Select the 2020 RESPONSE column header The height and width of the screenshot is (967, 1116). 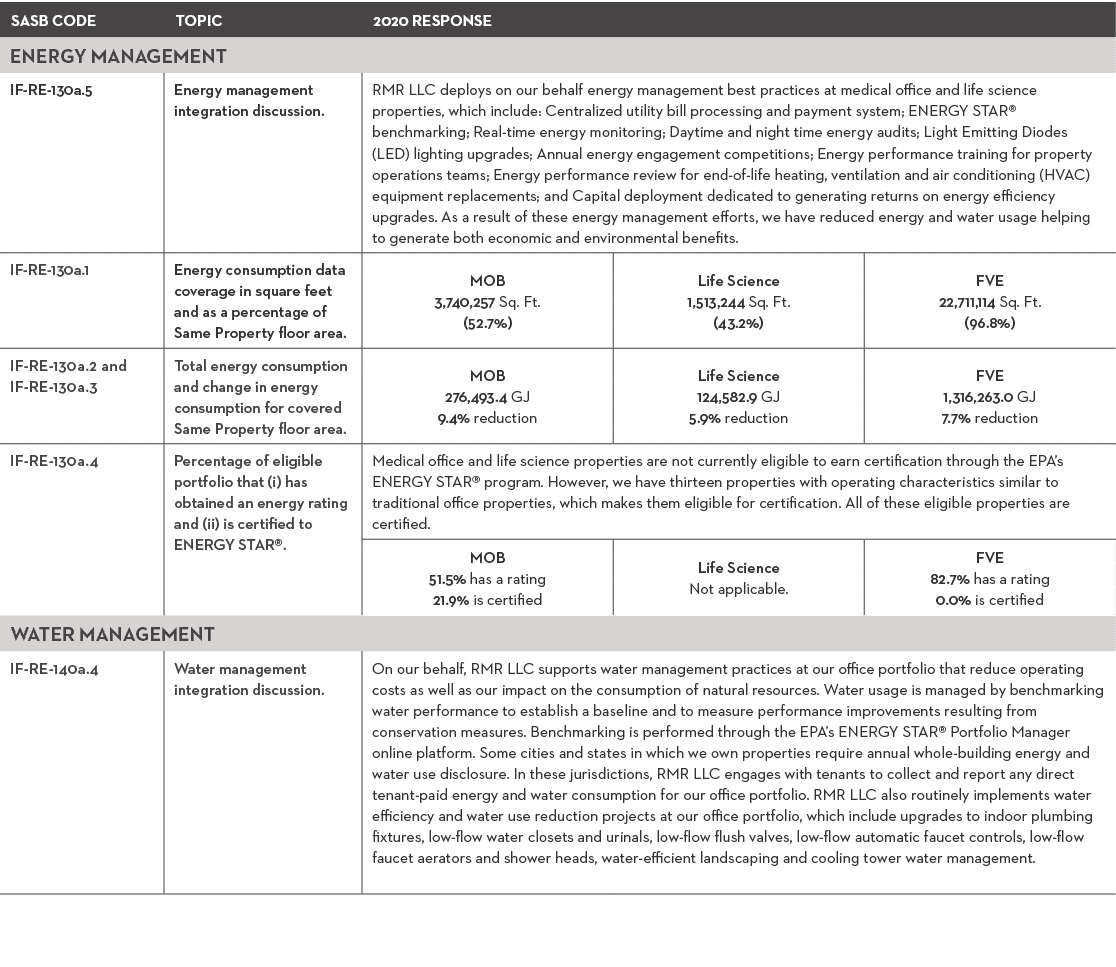pos(432,20)
